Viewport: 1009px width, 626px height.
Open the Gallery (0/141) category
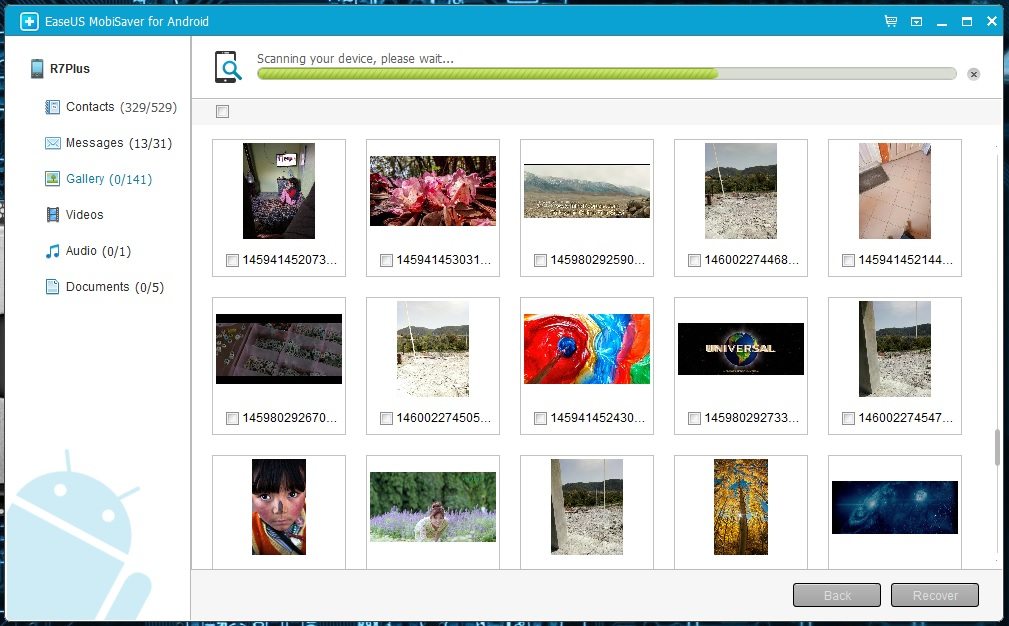click(x=108, y=179)
